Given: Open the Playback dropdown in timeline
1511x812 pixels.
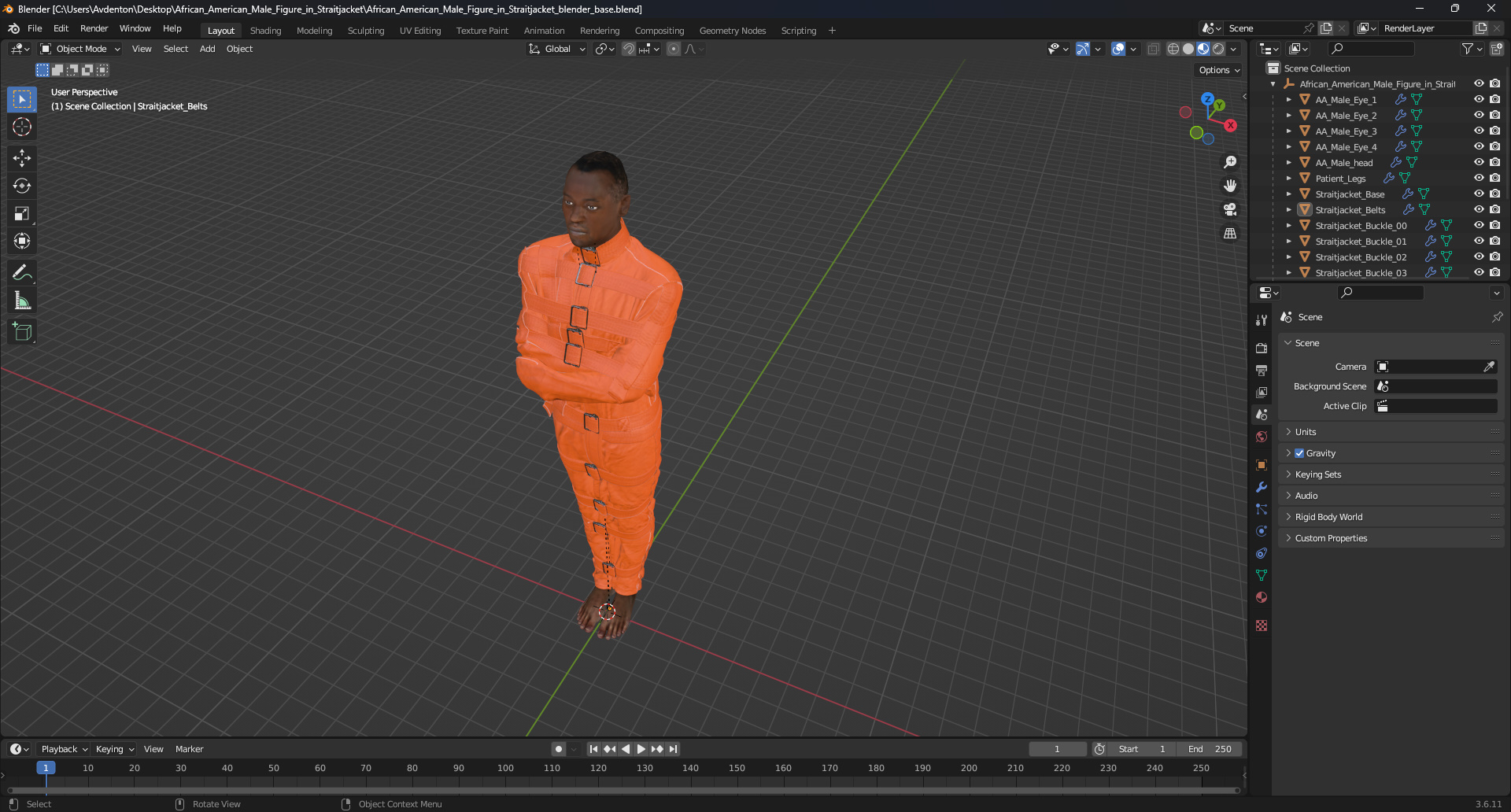Looking at the screenshot, I should [x=64, y=749].
